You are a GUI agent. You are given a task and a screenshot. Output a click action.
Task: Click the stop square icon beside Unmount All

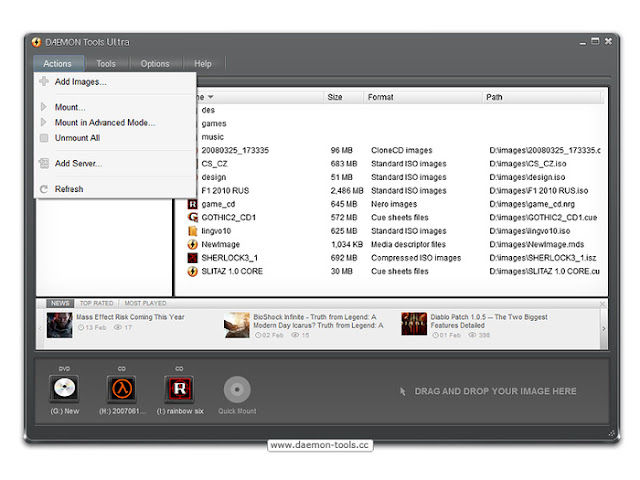(x=44, y=138)
